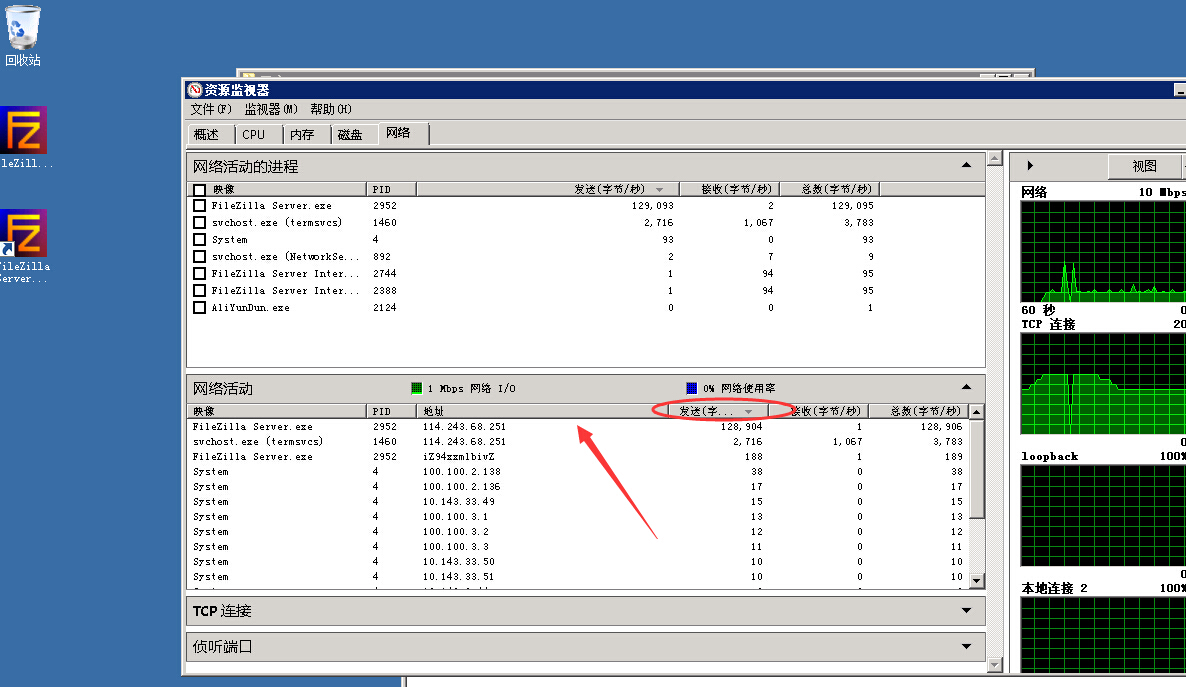The height and width of the screenshot is (687, 1186).
Task: Switch to the CPU tab
Action: (x=254, y=134)
